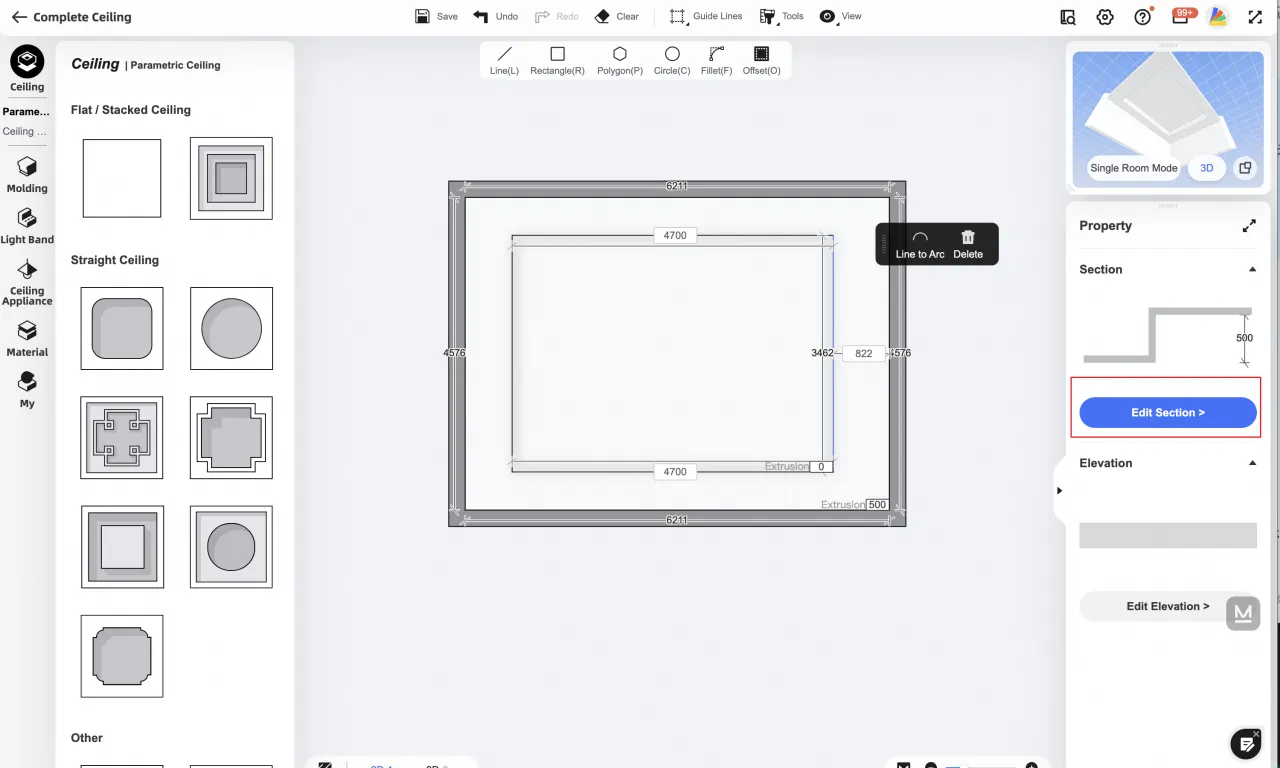
Task: Click the Delete trash icon
Action: coord(967,243)
